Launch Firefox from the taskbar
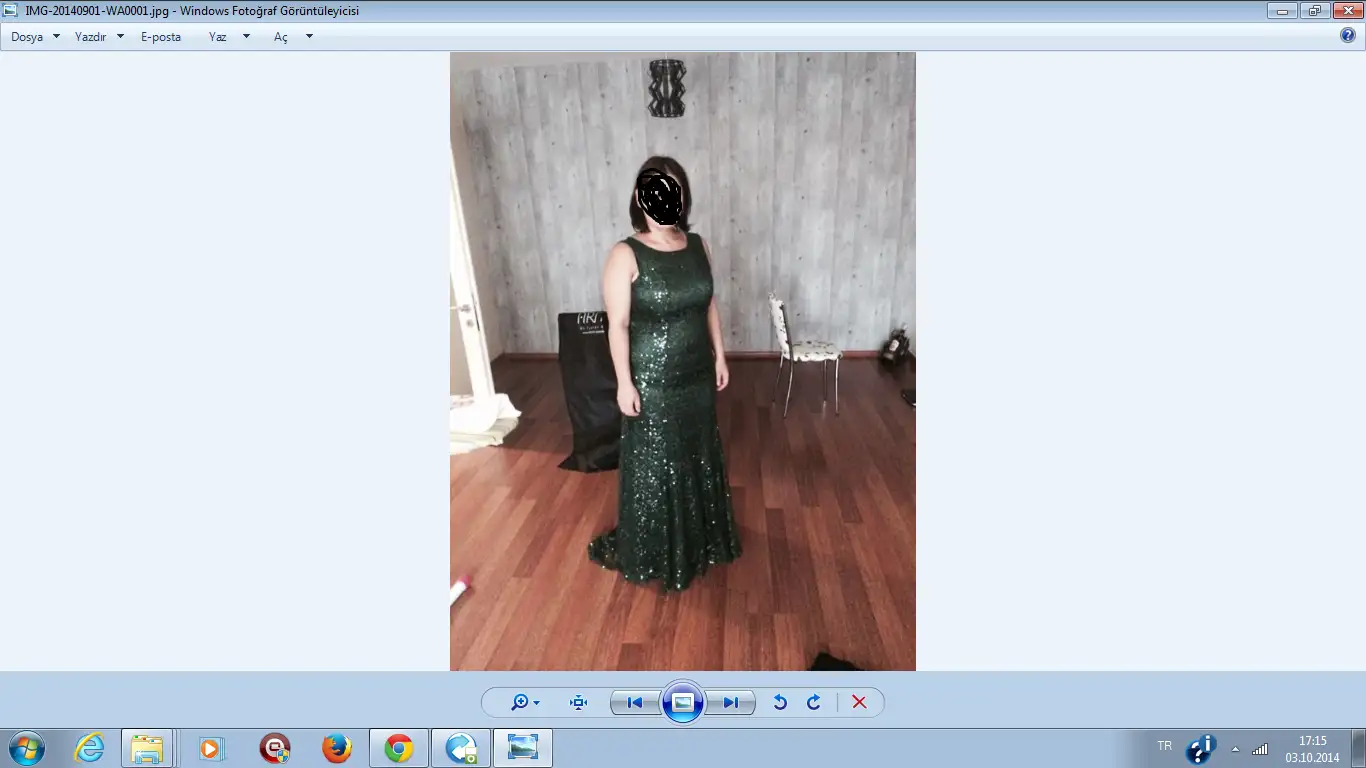 point(337,748)
